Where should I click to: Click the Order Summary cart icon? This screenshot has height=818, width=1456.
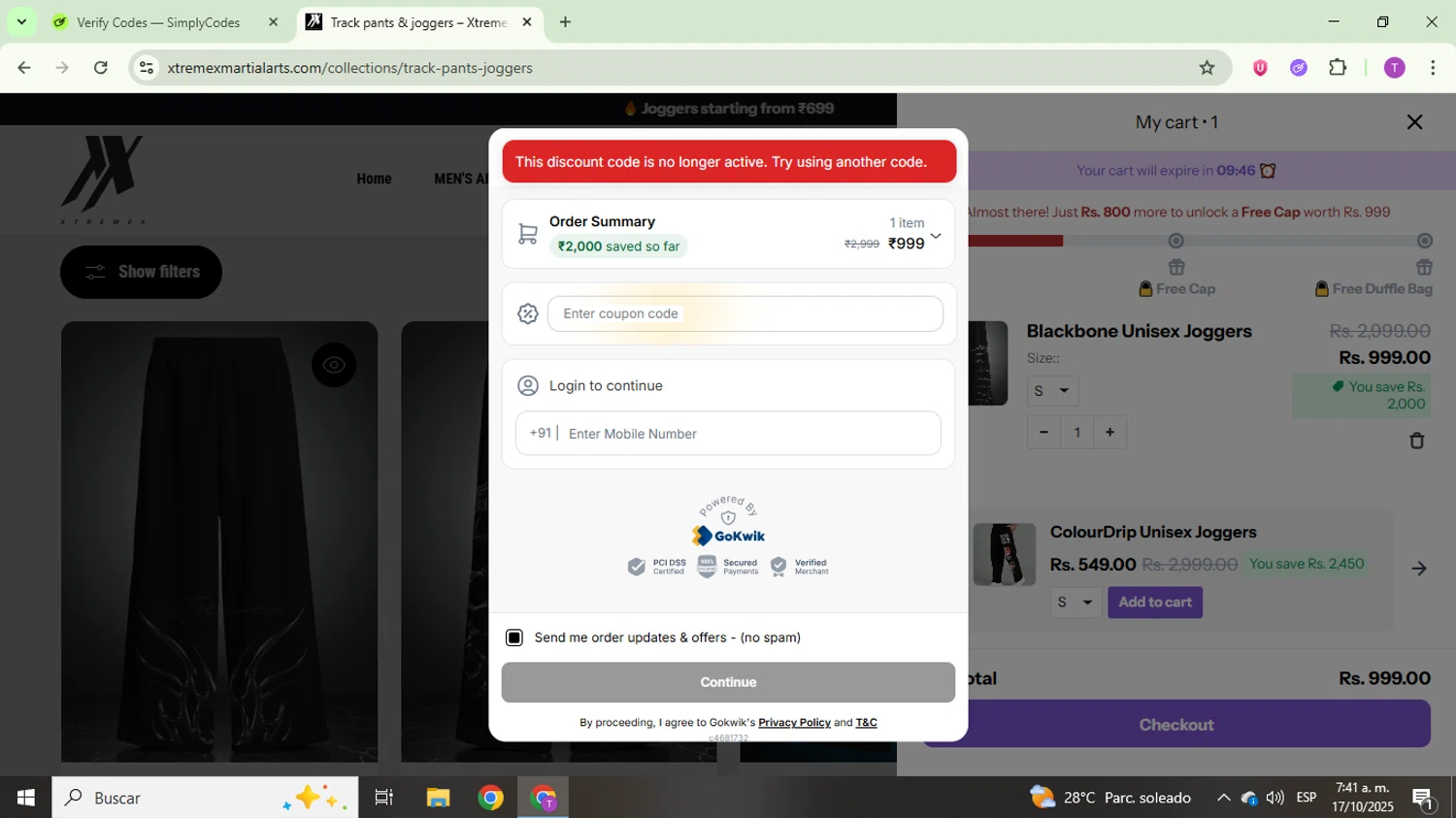(x=527, y=234)
